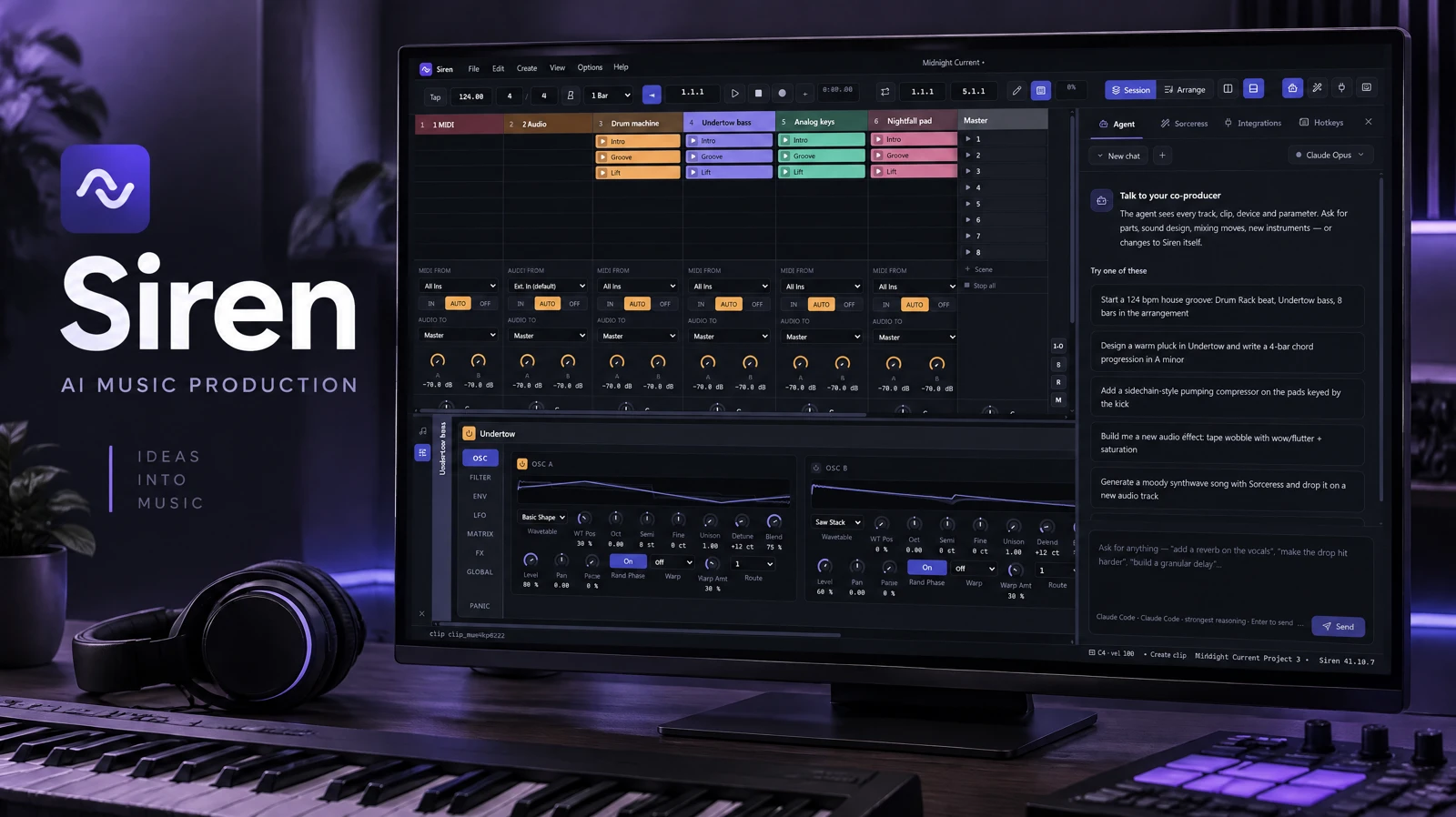Toggle the Undertow device power icon

click(x=469, y=434)
